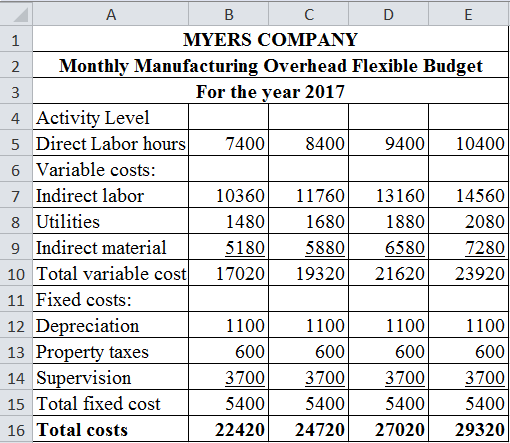Select column B header
The image size is (510, 443).
pos(229,14)
